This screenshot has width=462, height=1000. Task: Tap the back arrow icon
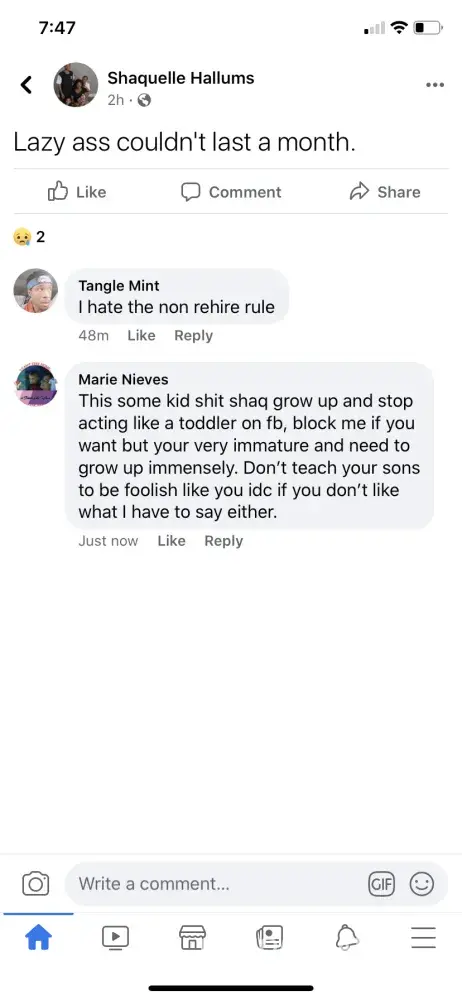pyautogui.click(x=26, y=84)
